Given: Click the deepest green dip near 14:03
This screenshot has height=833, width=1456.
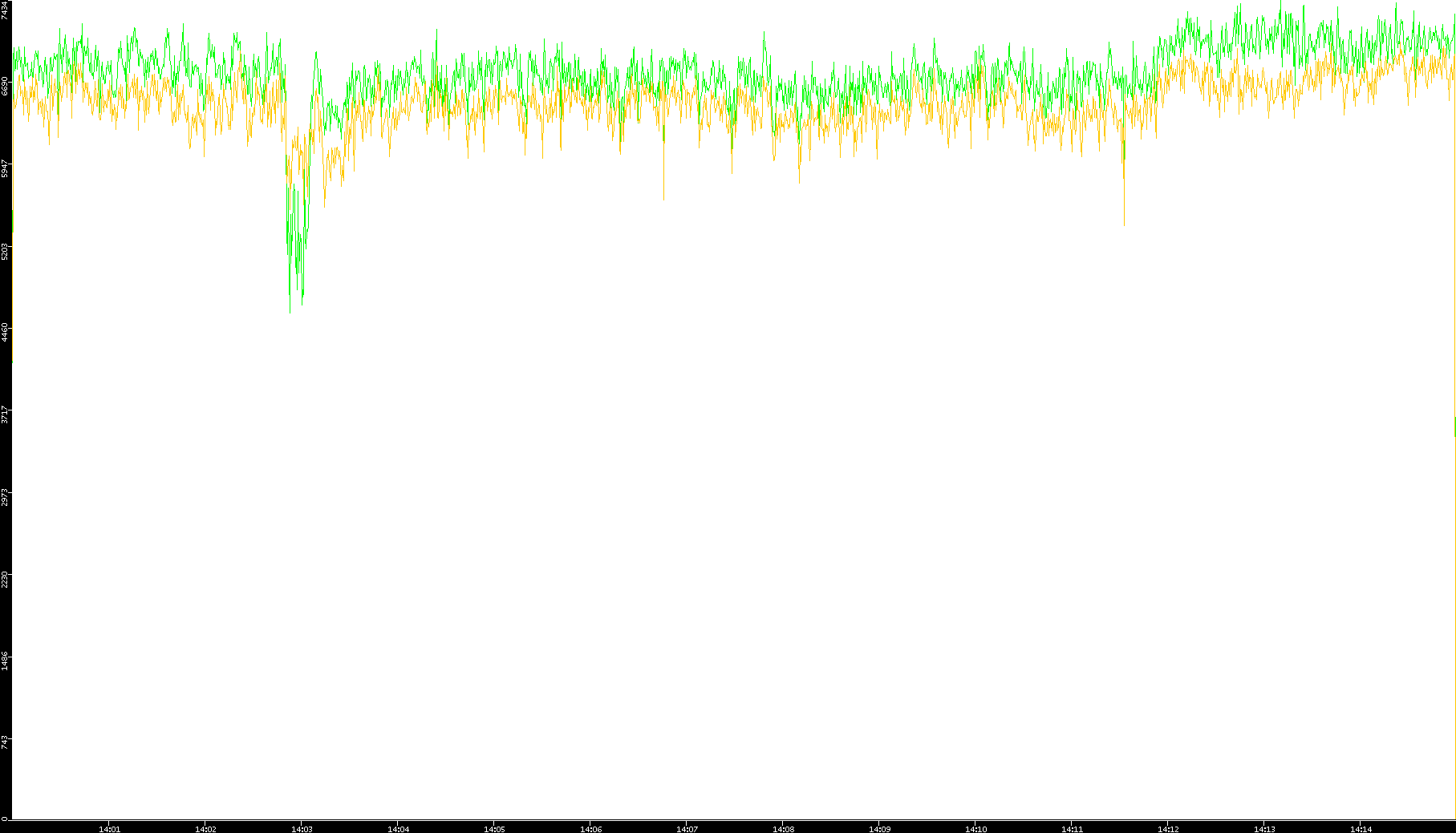Looking at the screenshot, I should (290, 309).
